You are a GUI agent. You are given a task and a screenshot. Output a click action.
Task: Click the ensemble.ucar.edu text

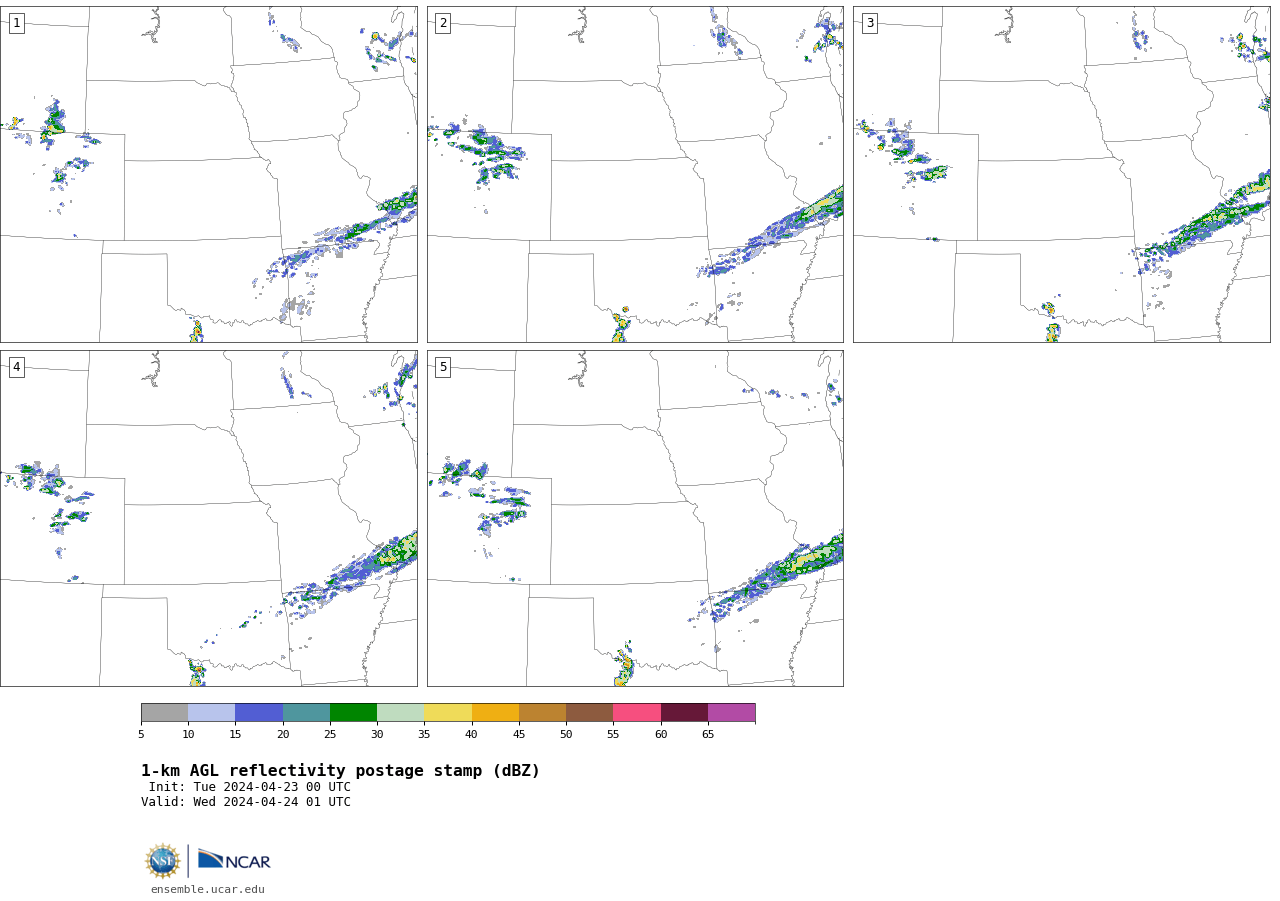point(208,889)
